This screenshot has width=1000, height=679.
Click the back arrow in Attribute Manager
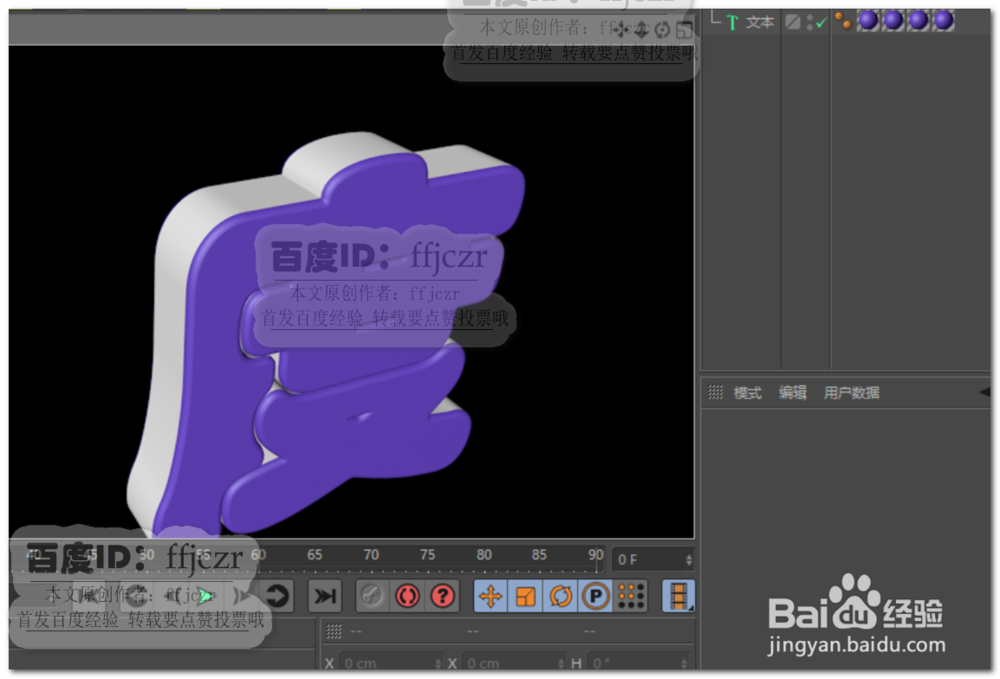[x=985, y=392]
